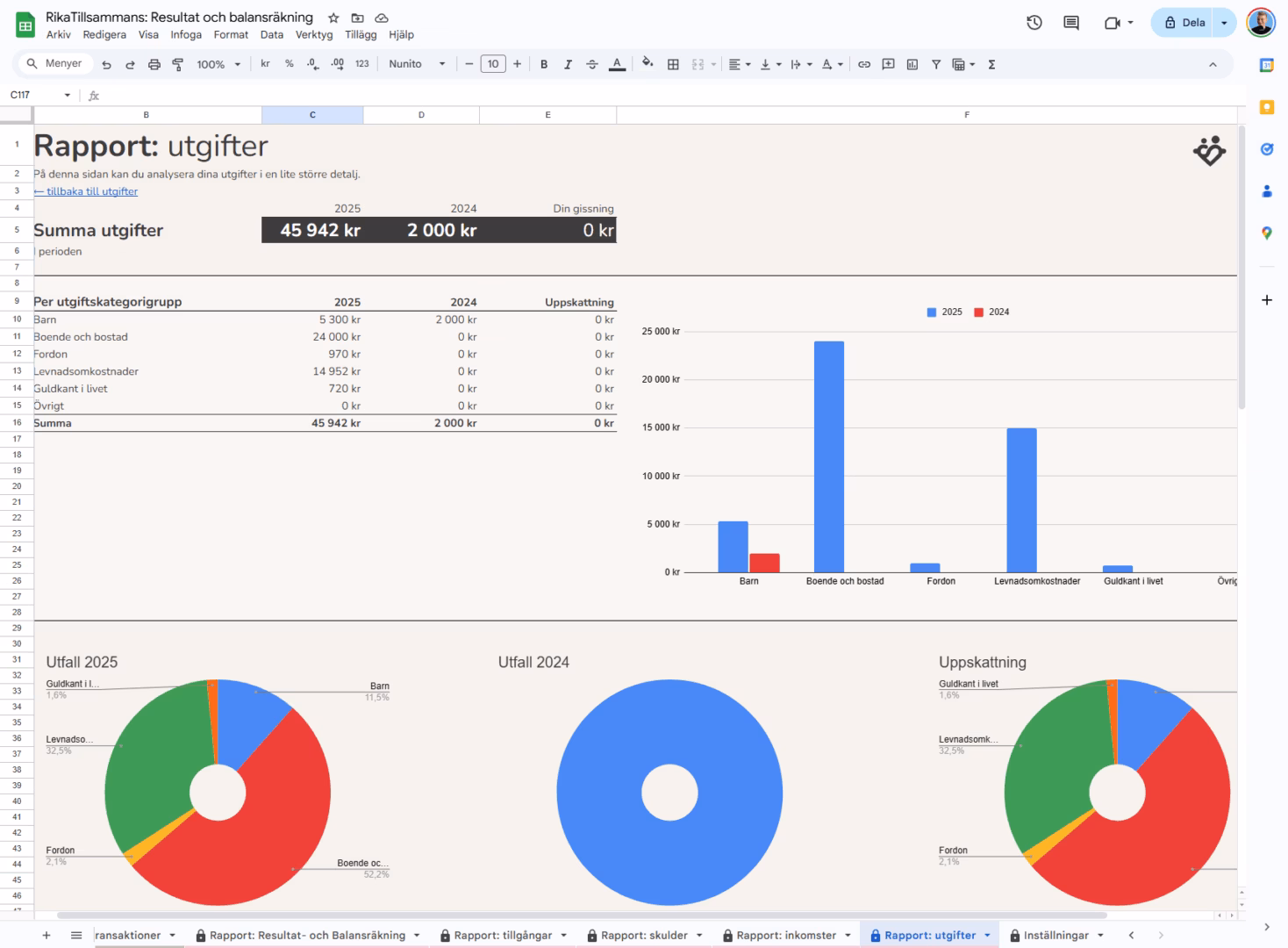
Task: Open the fill color bucket tool
Action: point(648,64)
